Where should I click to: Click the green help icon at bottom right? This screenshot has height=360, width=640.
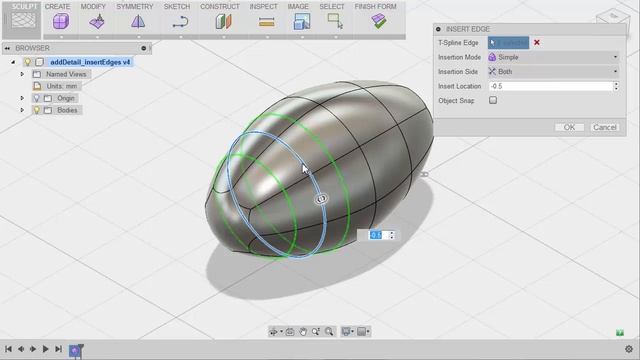(620, 333)
